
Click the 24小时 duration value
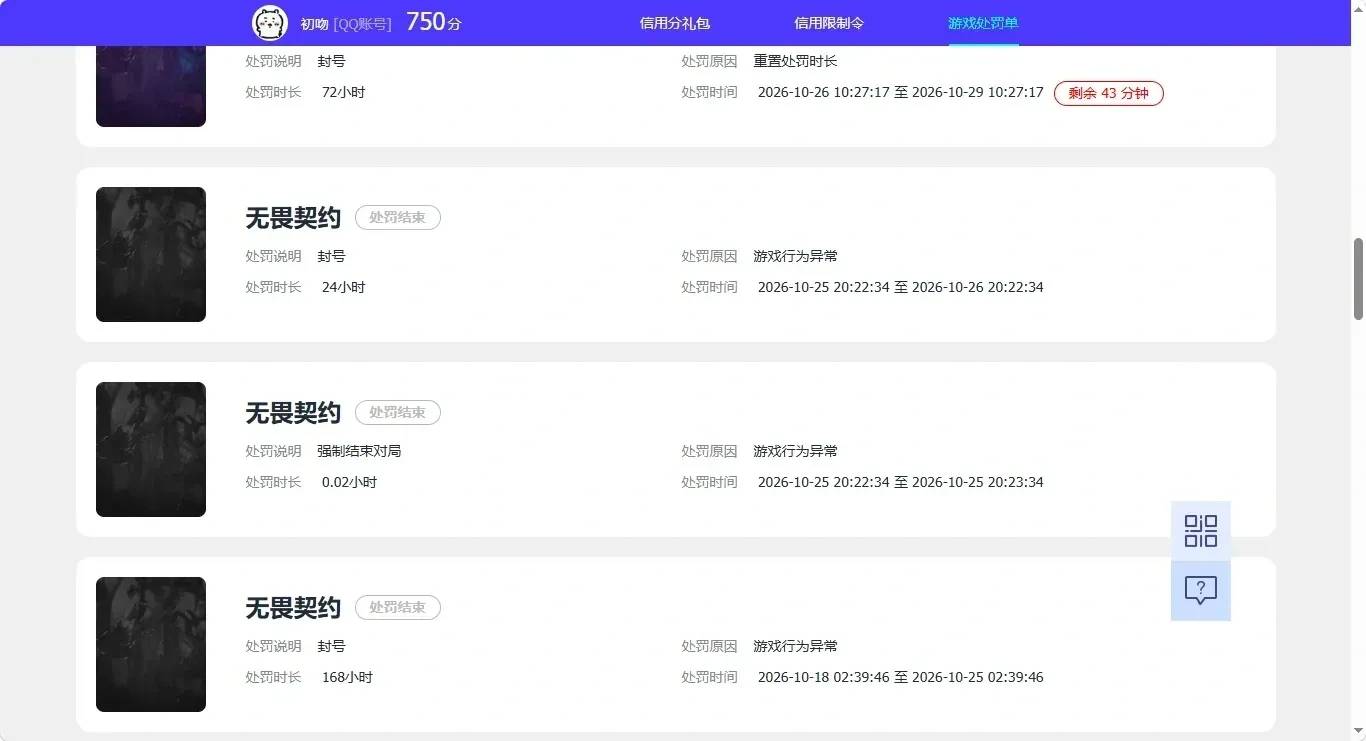tap(343, 287)
